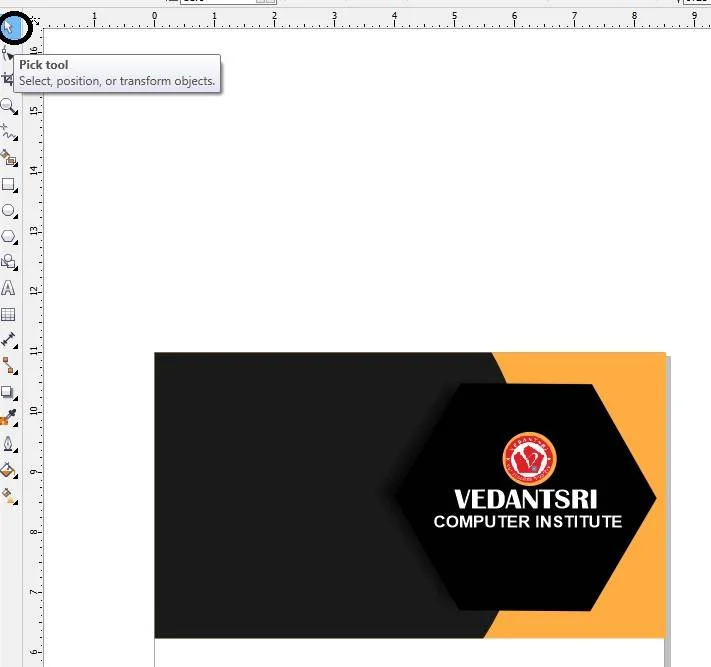Select the Smart Fill tool

coord(8,158)
